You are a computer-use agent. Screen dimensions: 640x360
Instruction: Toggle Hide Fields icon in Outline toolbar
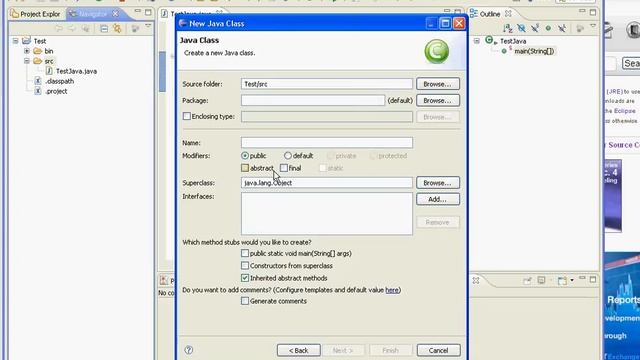[521, 28]
